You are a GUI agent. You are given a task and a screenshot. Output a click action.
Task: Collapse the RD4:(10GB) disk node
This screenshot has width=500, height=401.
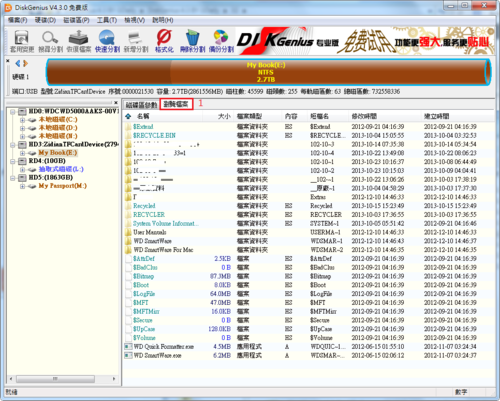13,161
